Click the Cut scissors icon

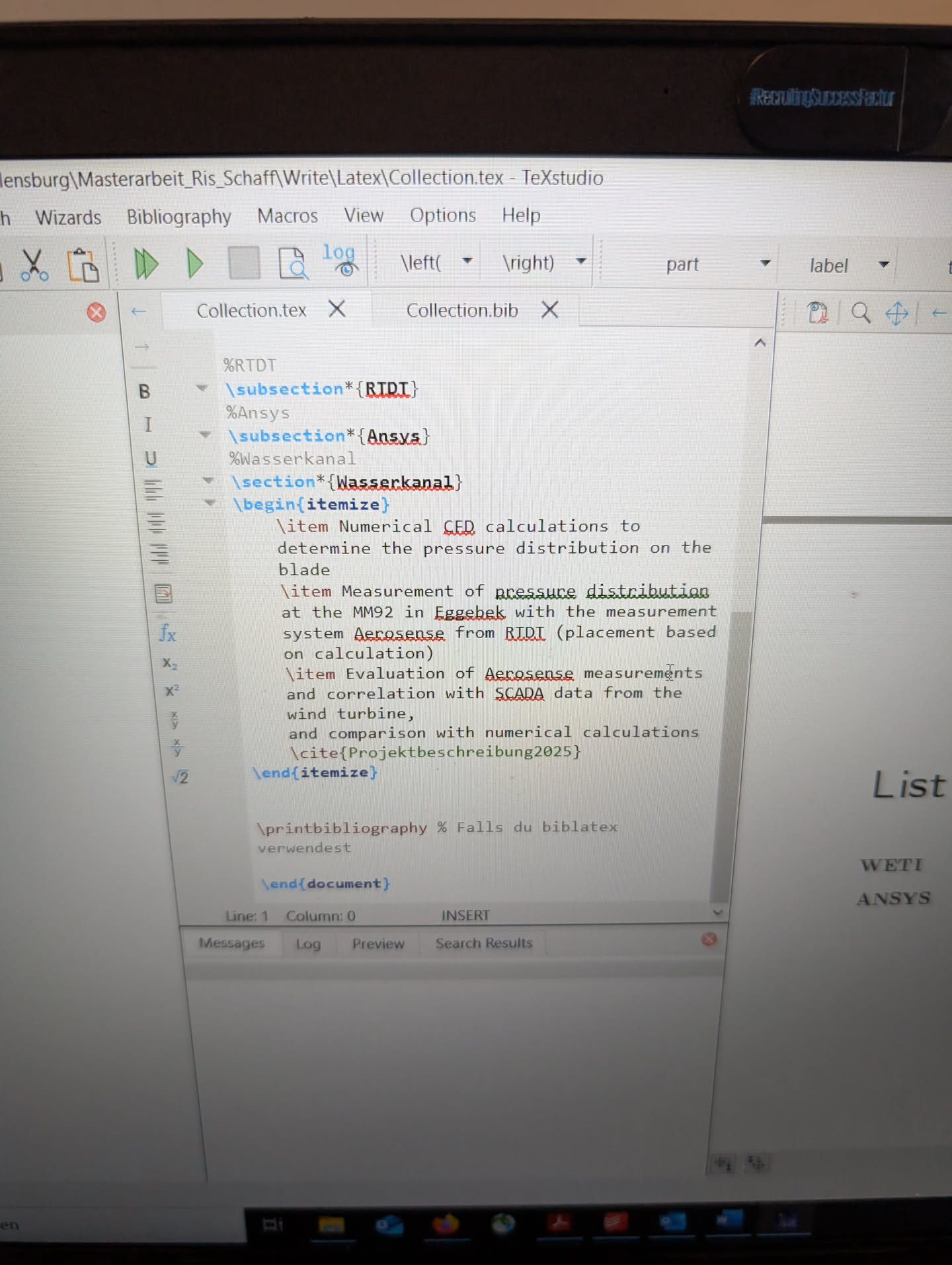pyautogui.click(x=33, y=265)
